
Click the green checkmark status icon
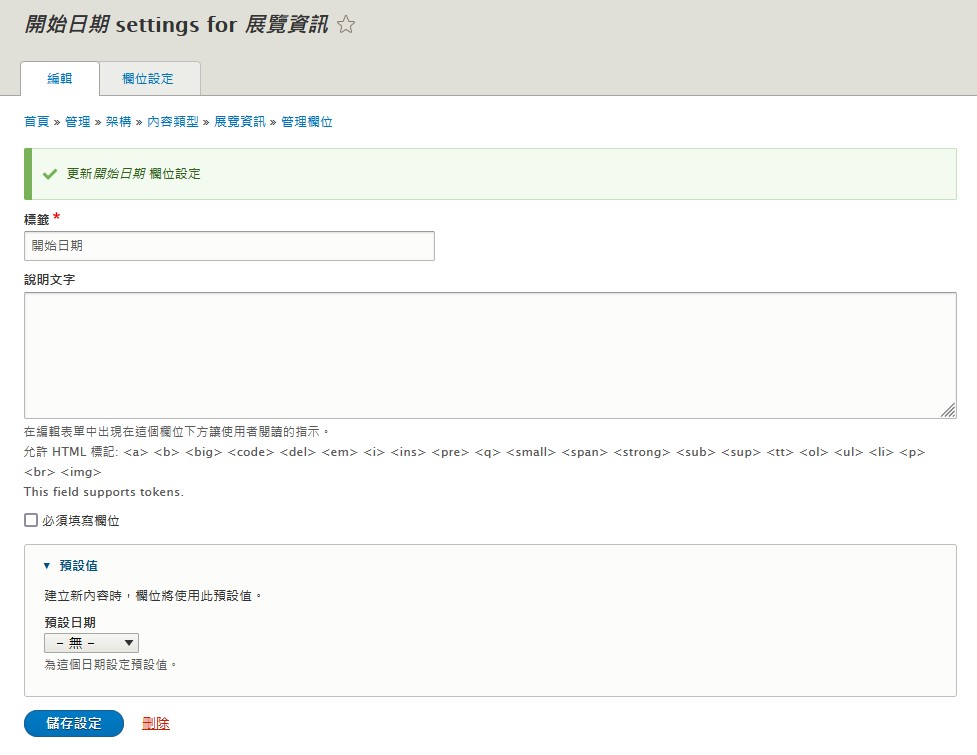click(x=49, y=174)
